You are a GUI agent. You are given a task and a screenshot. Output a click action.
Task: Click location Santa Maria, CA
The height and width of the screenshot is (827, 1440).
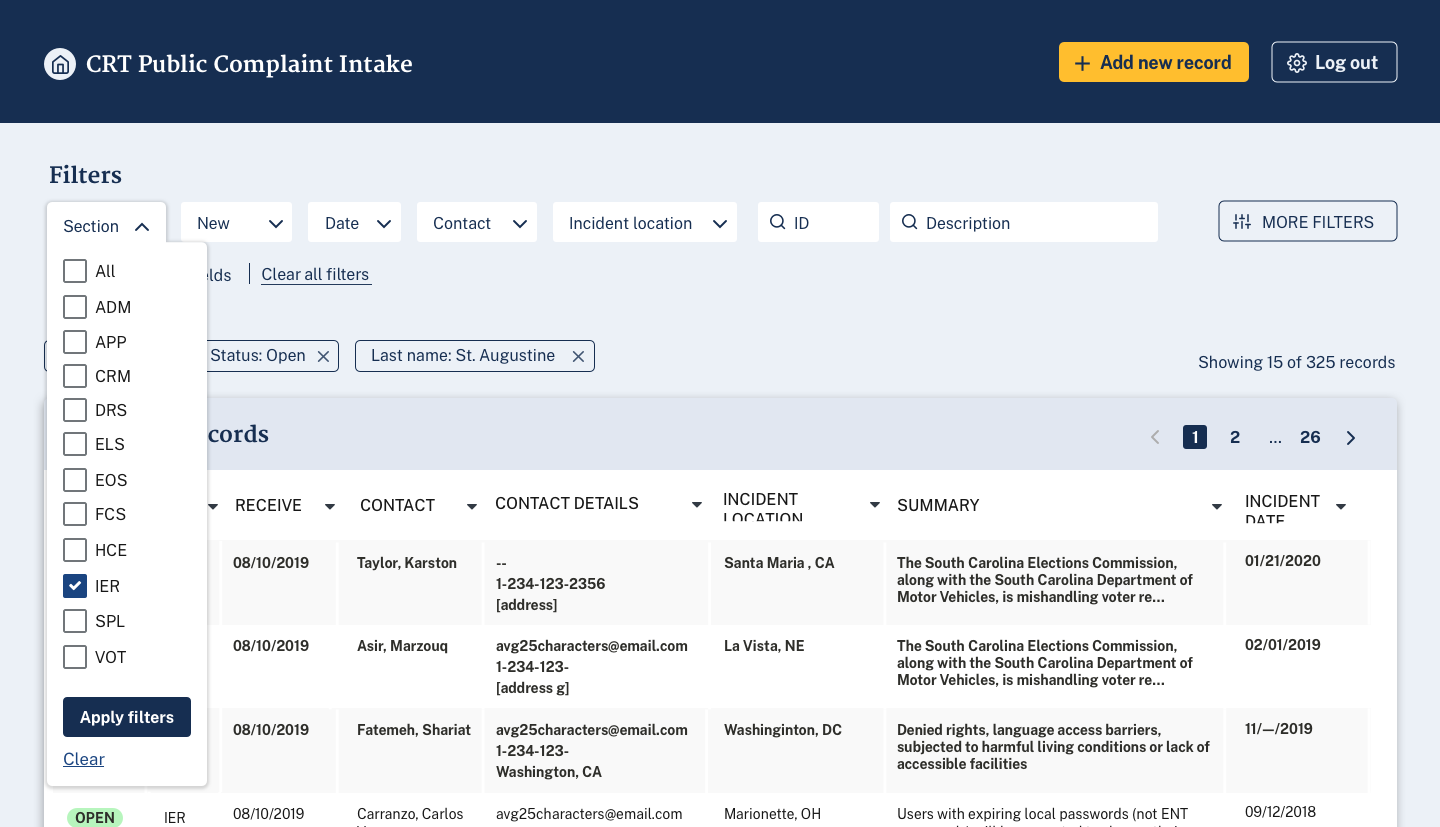[779, 563]
